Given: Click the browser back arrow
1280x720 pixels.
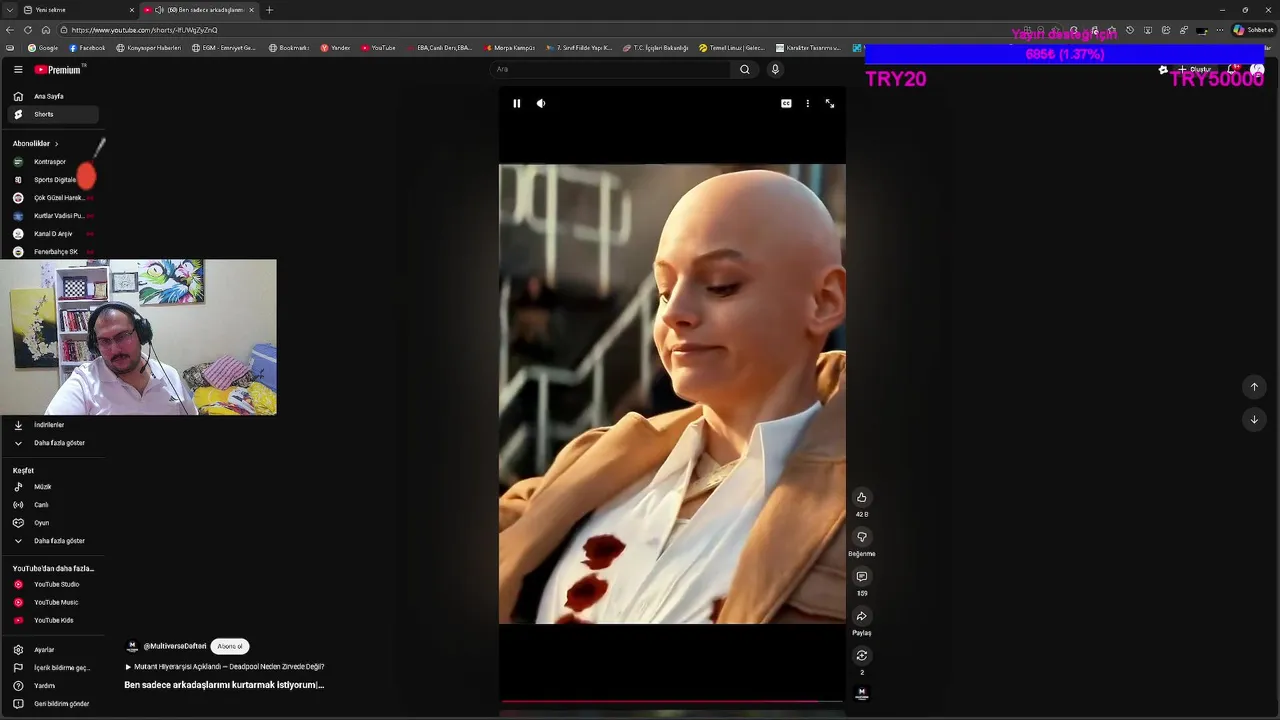Looking at the screenshot, I should [x=10, y=30].
